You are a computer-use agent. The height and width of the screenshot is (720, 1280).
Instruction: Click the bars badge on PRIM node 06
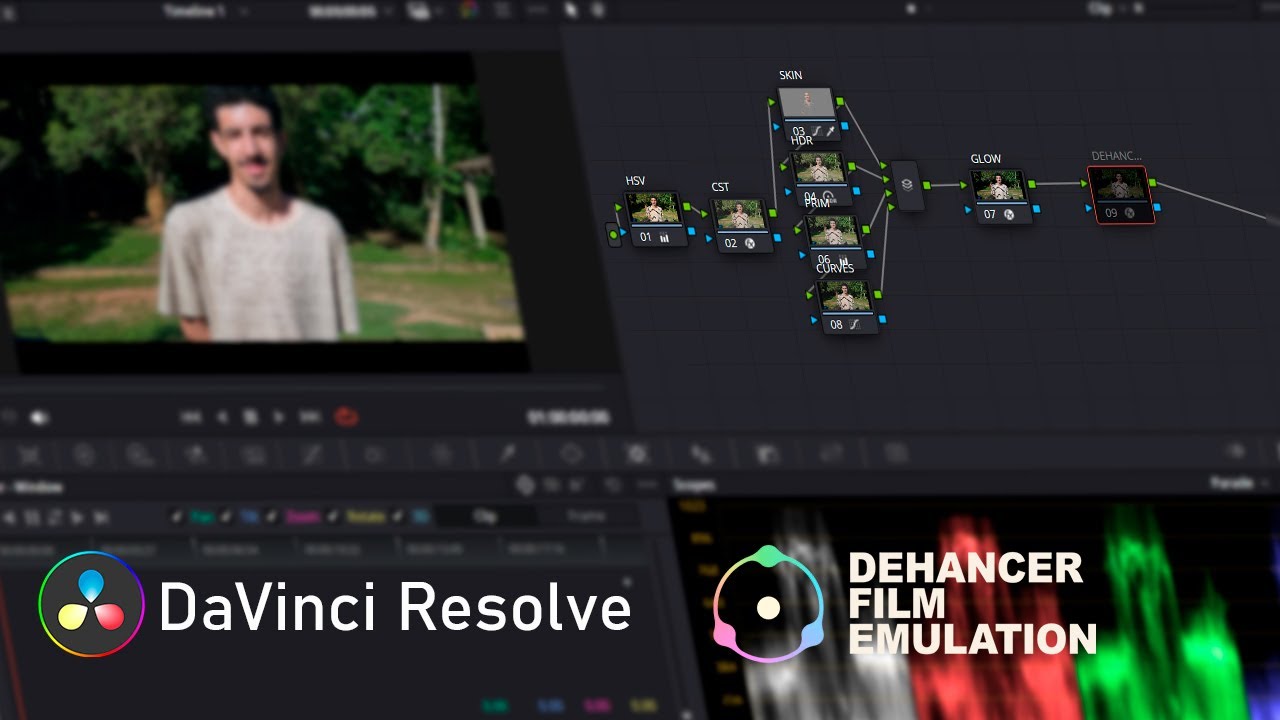pyautogui.click(x=842, y=260)
